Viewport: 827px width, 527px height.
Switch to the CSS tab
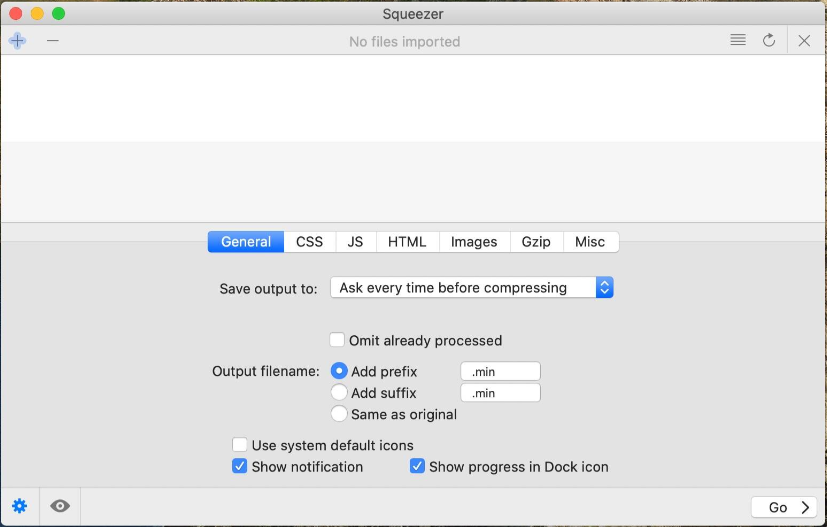pos(310,242)
